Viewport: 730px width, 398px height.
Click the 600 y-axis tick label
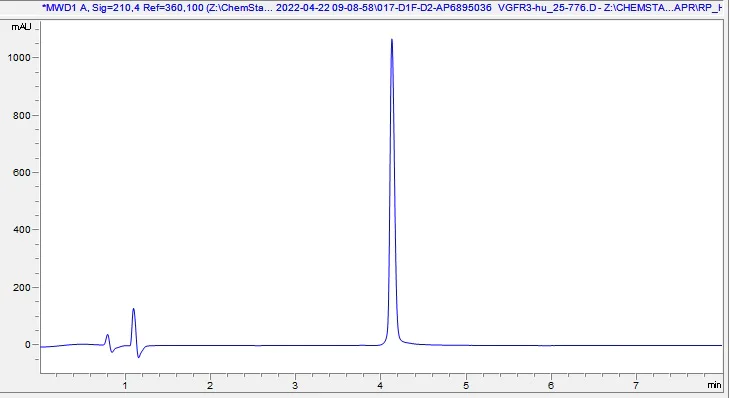tap(21, 172)
